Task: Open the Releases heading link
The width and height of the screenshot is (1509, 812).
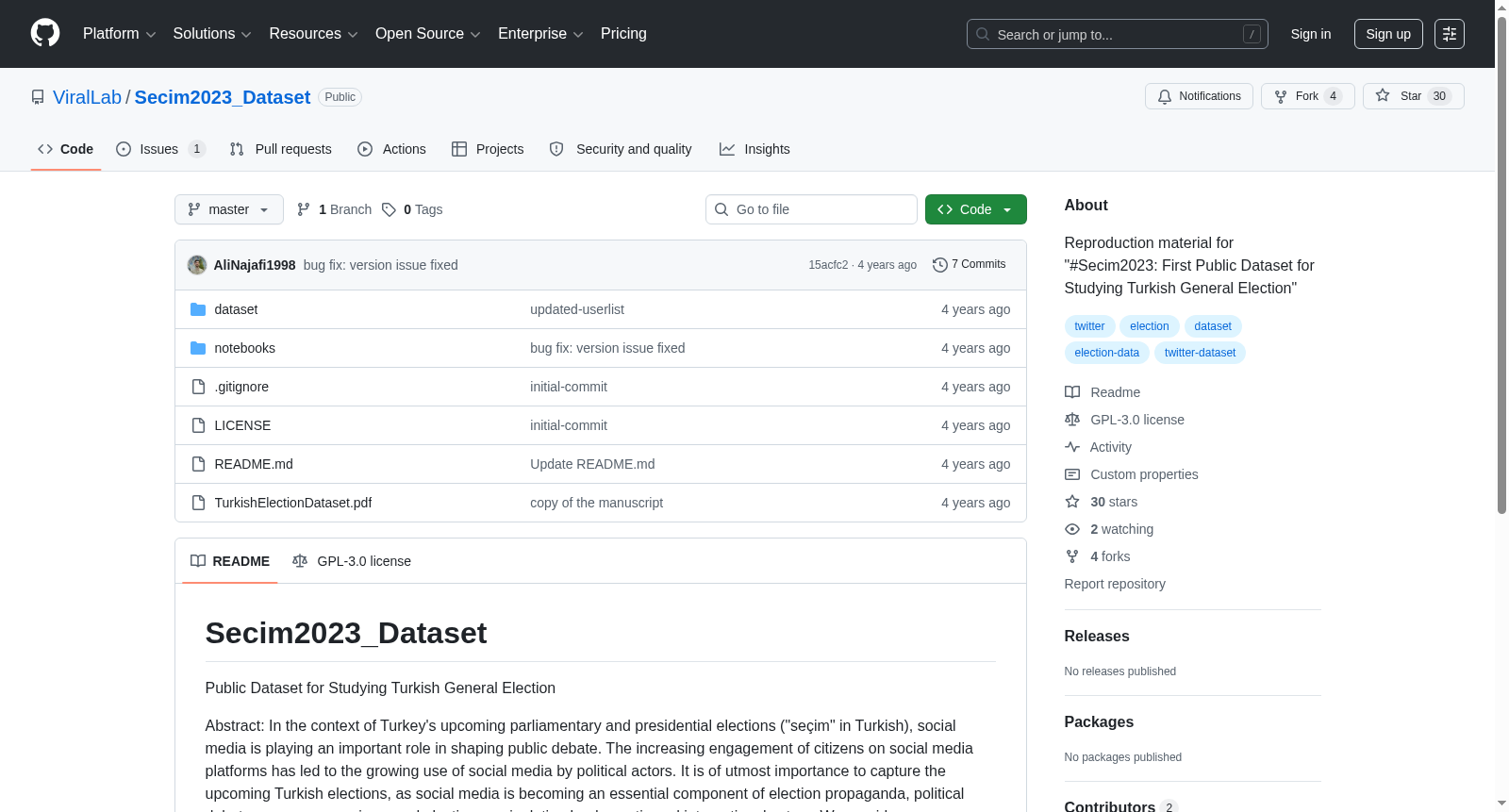Action: pyautogui.click(x=1097, y=637)
